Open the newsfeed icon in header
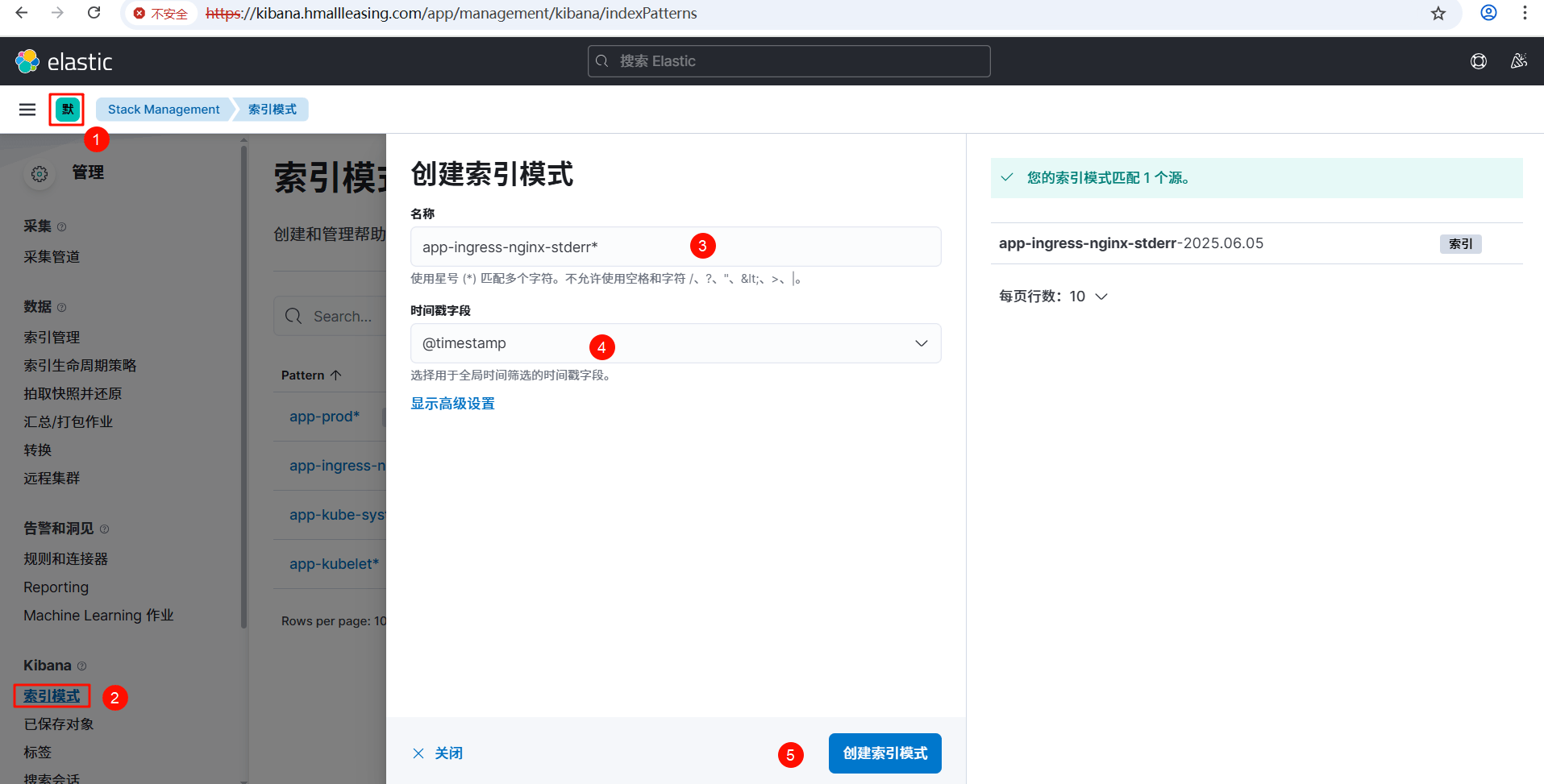This screenshot has width=1544, height=784. point(1518,61)
